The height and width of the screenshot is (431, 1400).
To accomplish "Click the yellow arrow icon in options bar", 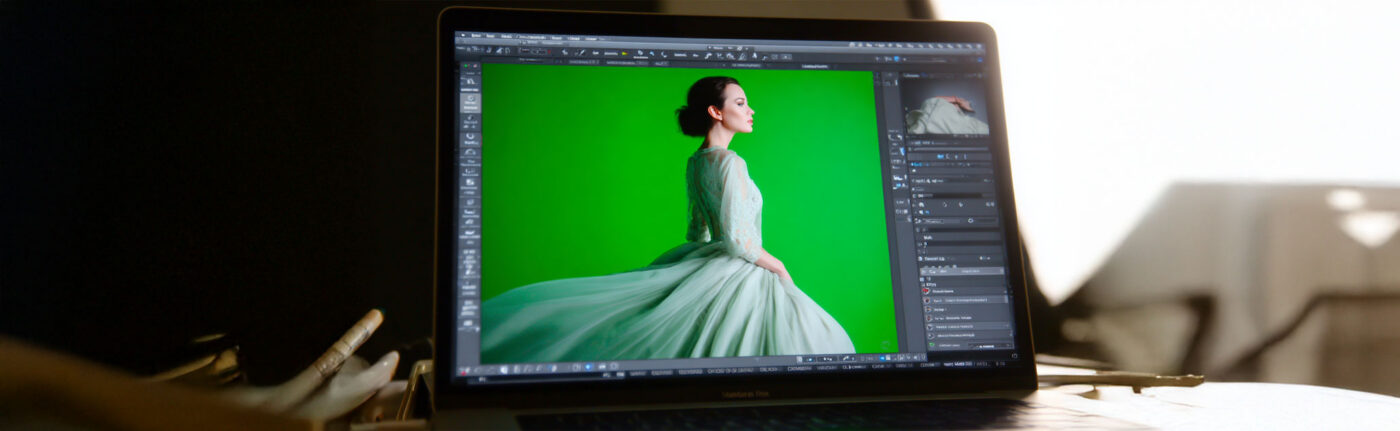I will pyautogui.click(x=625, y=53).
